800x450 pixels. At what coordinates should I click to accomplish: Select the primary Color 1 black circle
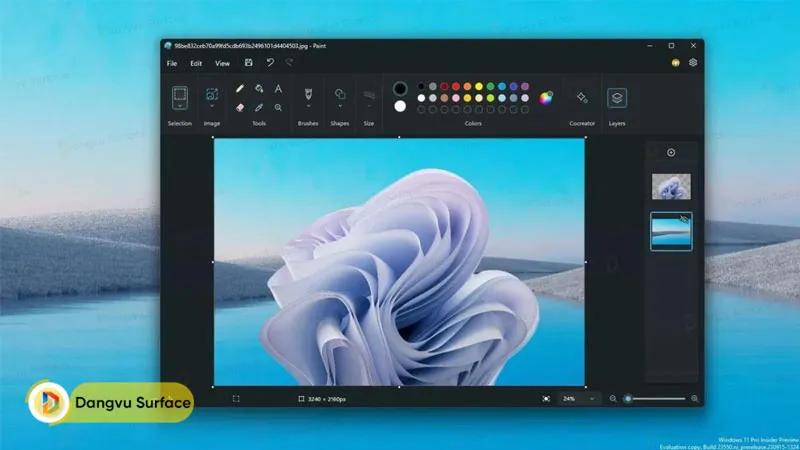(x=400, y=88)
